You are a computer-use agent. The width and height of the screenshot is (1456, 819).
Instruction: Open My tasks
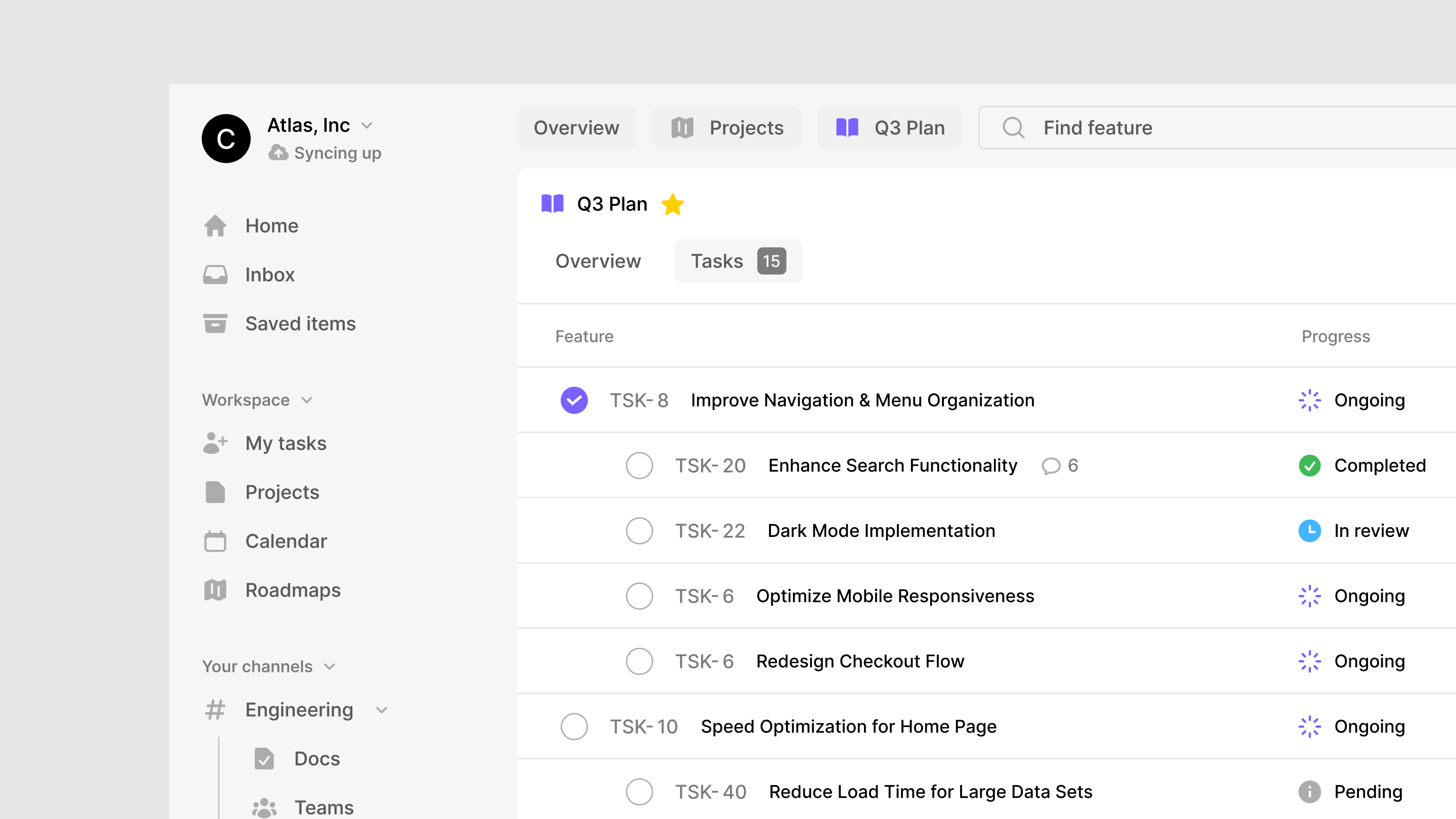click(286, 443)
